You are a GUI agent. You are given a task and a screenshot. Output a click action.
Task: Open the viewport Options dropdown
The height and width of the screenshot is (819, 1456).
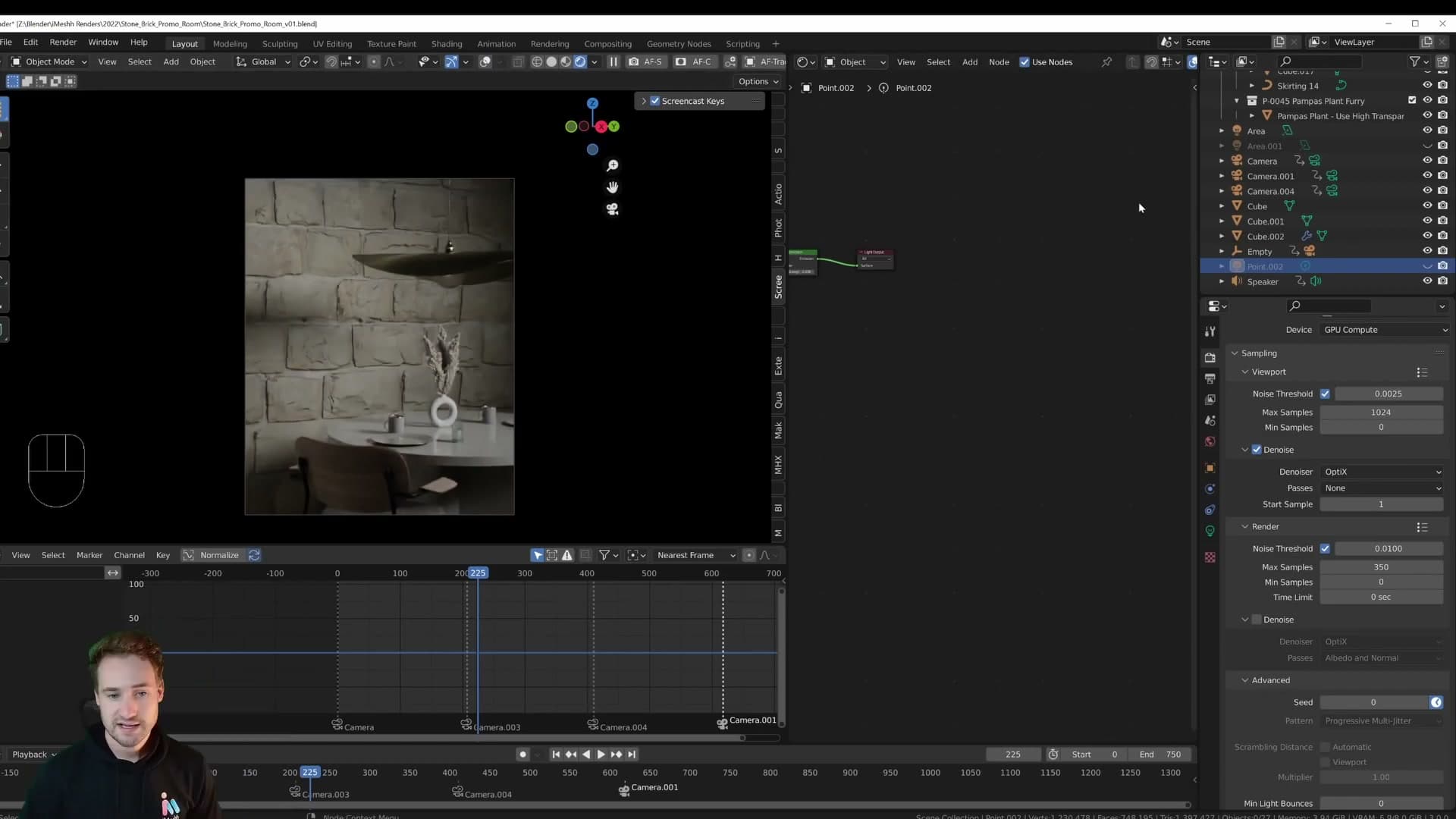point(758,81)
